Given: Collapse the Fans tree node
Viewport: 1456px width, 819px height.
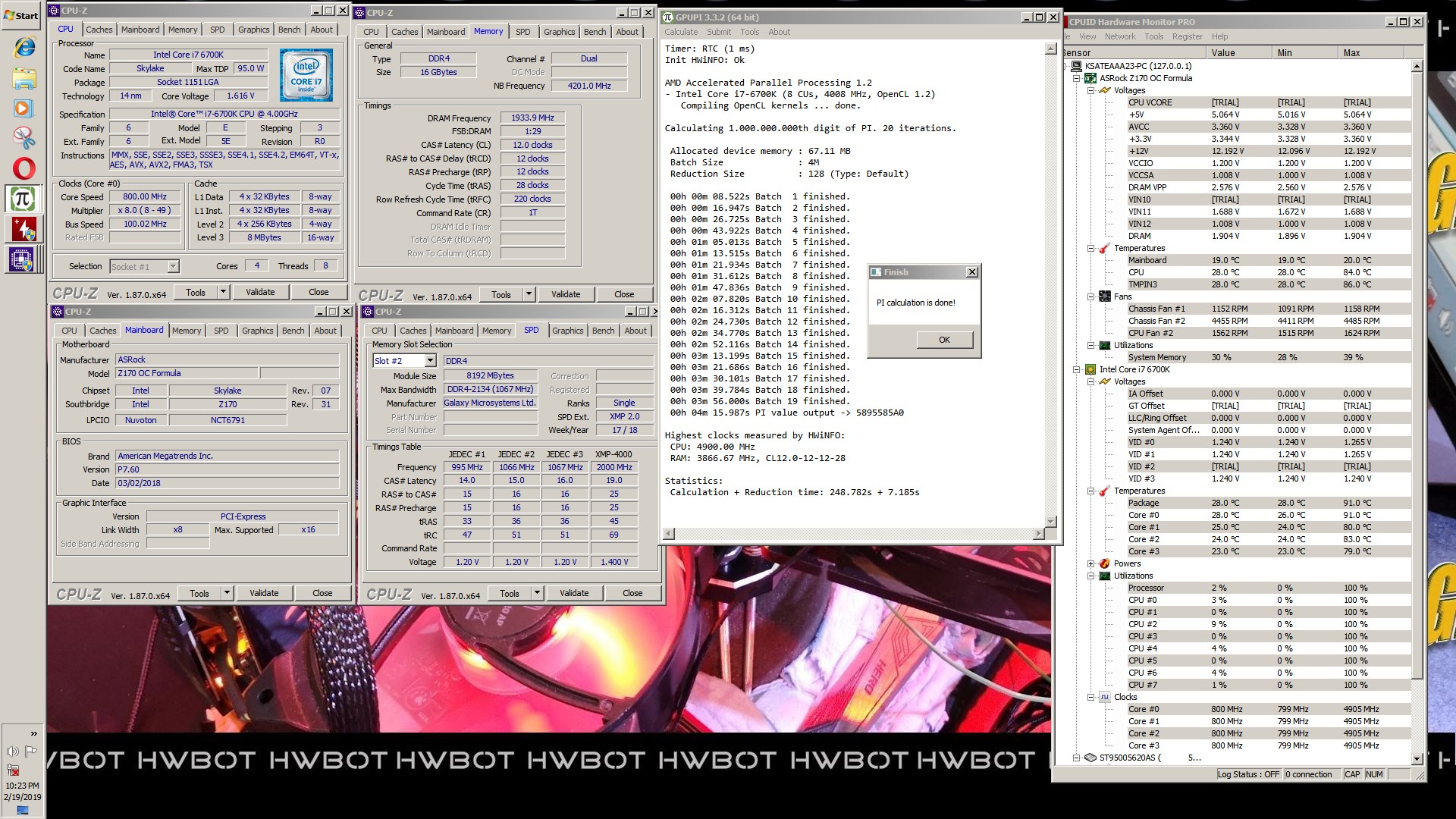Looking at the screenshot, I should point(1091,297).
